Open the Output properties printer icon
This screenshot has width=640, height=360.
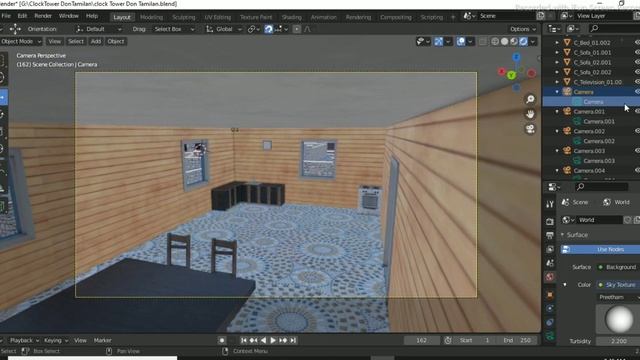click(x=550, y=236)
